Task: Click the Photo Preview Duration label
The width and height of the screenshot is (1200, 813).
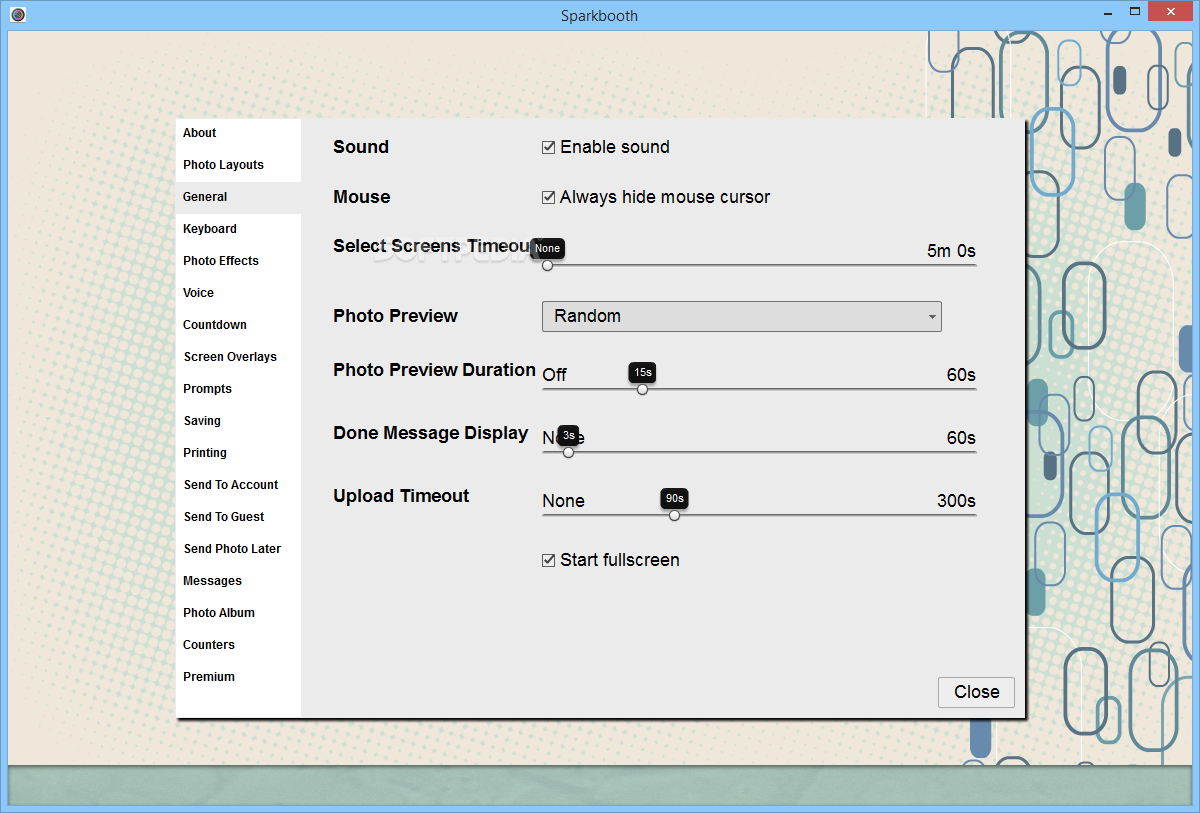Action: [435, 370]
